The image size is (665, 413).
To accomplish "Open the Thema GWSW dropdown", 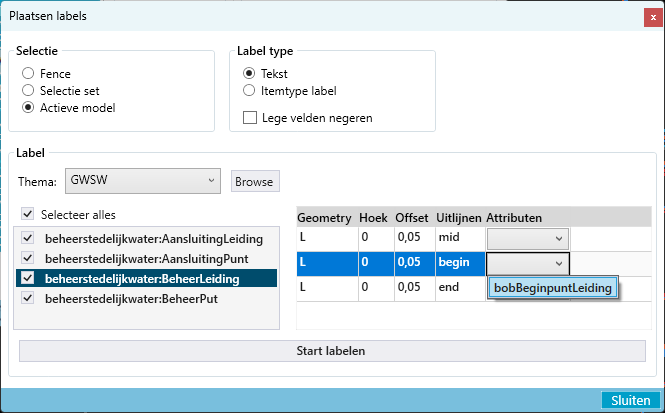I will coord(143,181).
